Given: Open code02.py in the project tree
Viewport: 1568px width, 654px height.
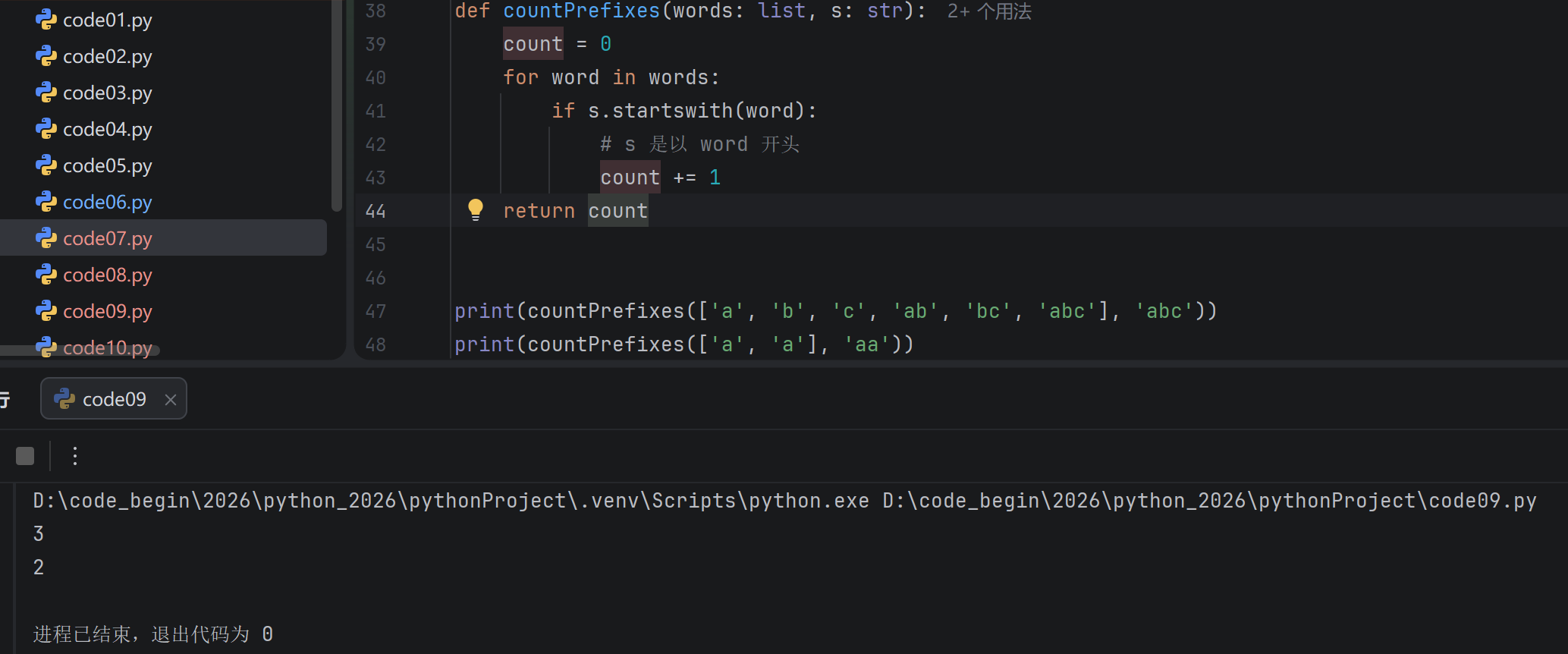Looking at the screenshot, I should (108, 56).
